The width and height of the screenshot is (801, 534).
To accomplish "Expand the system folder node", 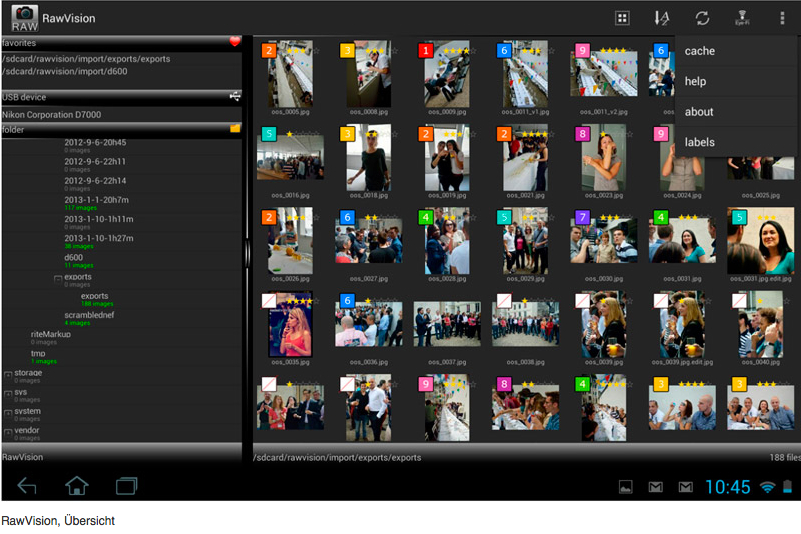I will [x=8, y=413].
